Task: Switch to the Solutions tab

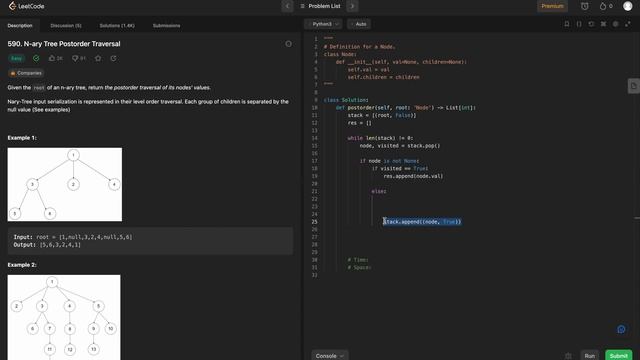Action: point(117,25)
